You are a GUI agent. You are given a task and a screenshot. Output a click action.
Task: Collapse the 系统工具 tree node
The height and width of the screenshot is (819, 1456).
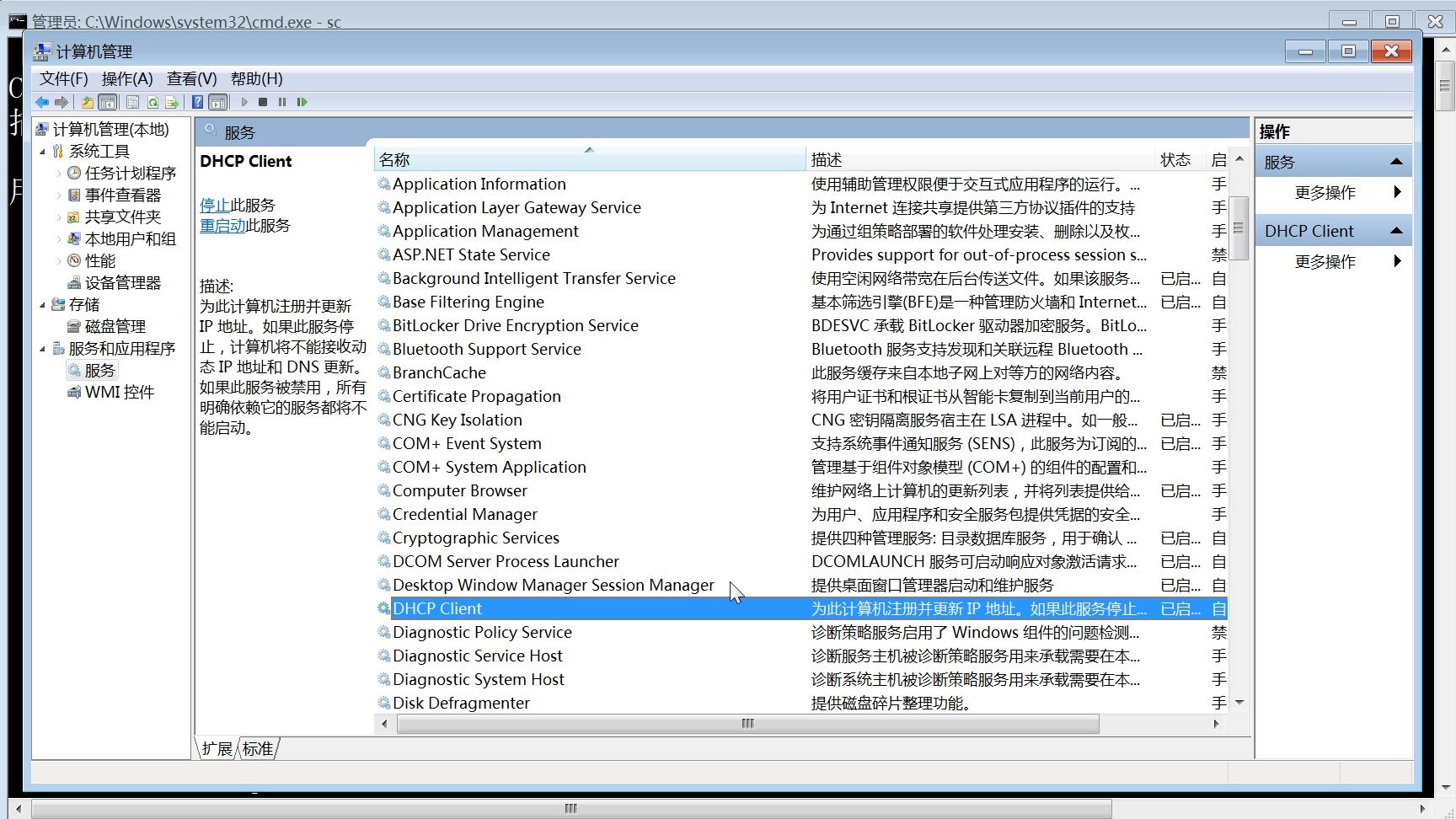tap(43, 152)
